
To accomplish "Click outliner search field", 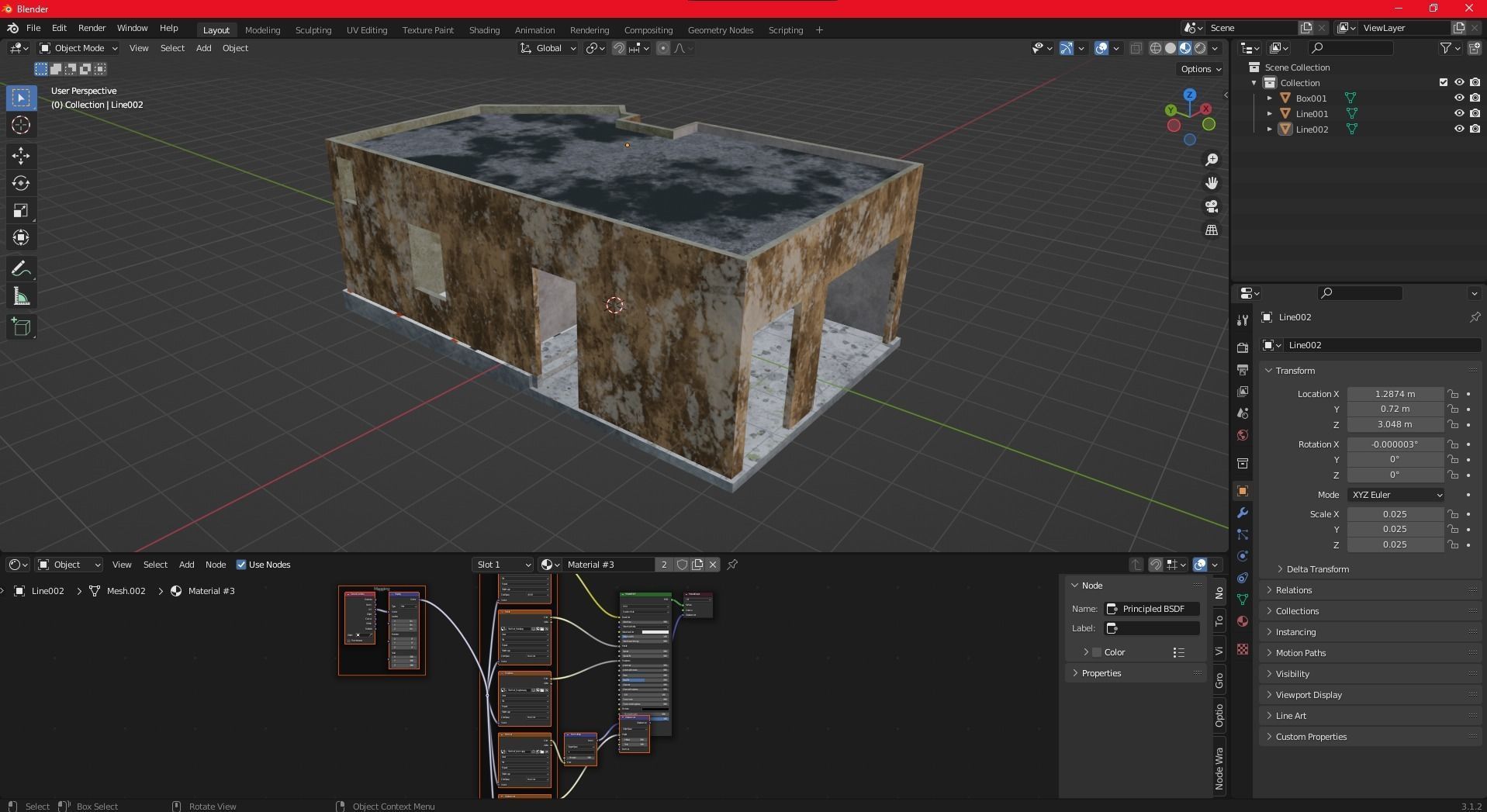I will 1350,48.
